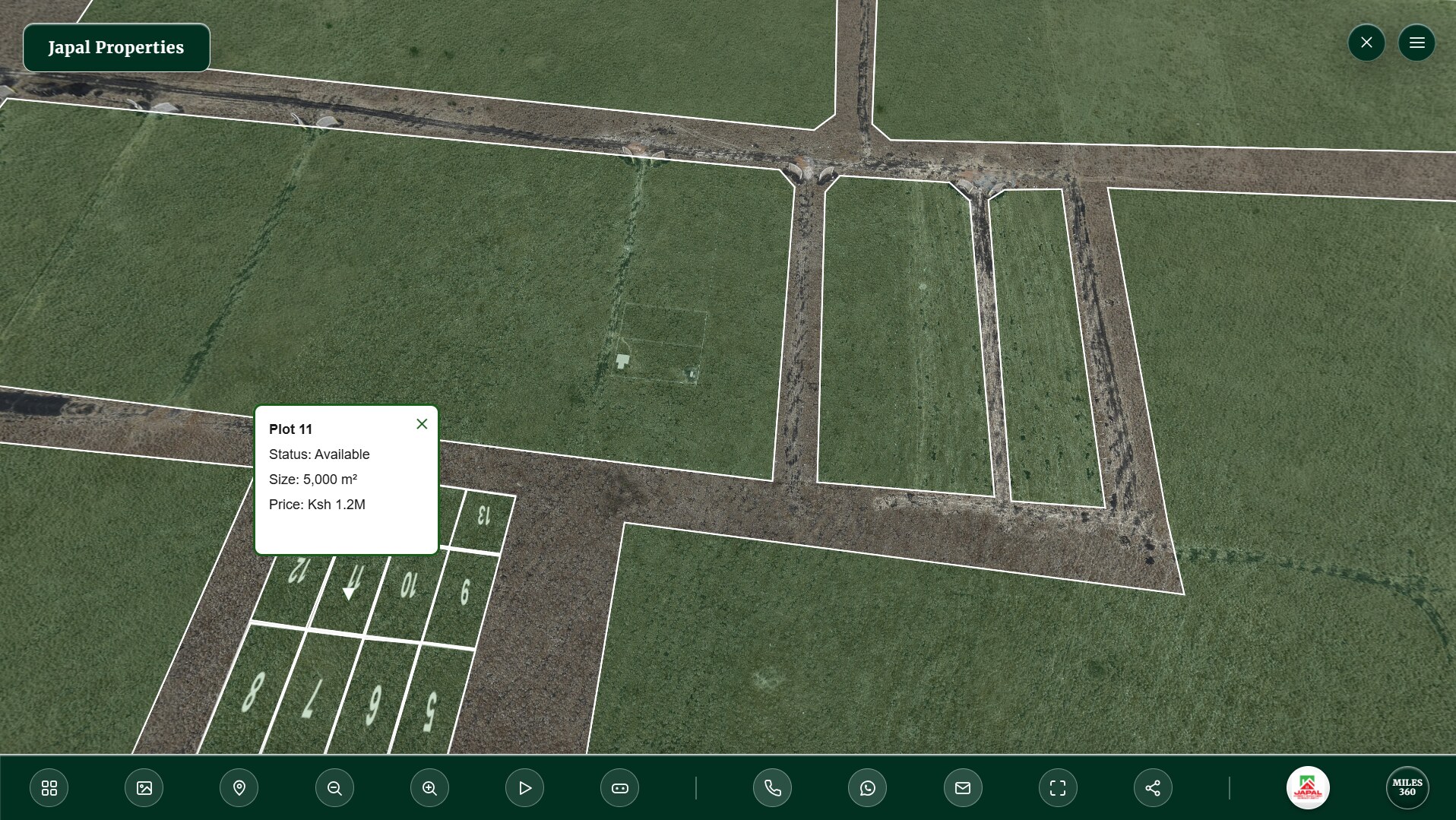Viewport: 1456px width, 820px height.
Task: Click the 'Size: 5,000 m²' text
Action: [x=313, y=480]
